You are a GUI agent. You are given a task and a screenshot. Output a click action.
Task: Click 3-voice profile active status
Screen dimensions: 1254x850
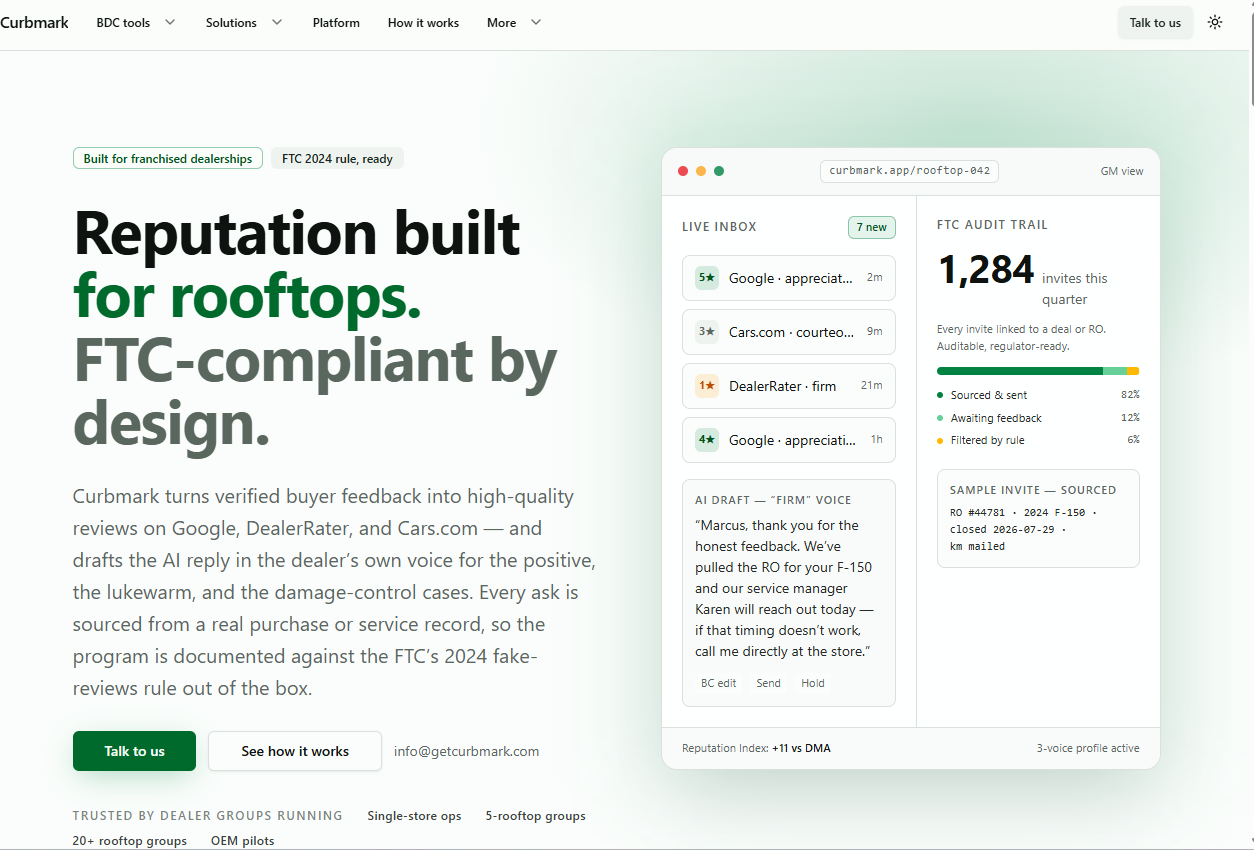[1088, 748]
